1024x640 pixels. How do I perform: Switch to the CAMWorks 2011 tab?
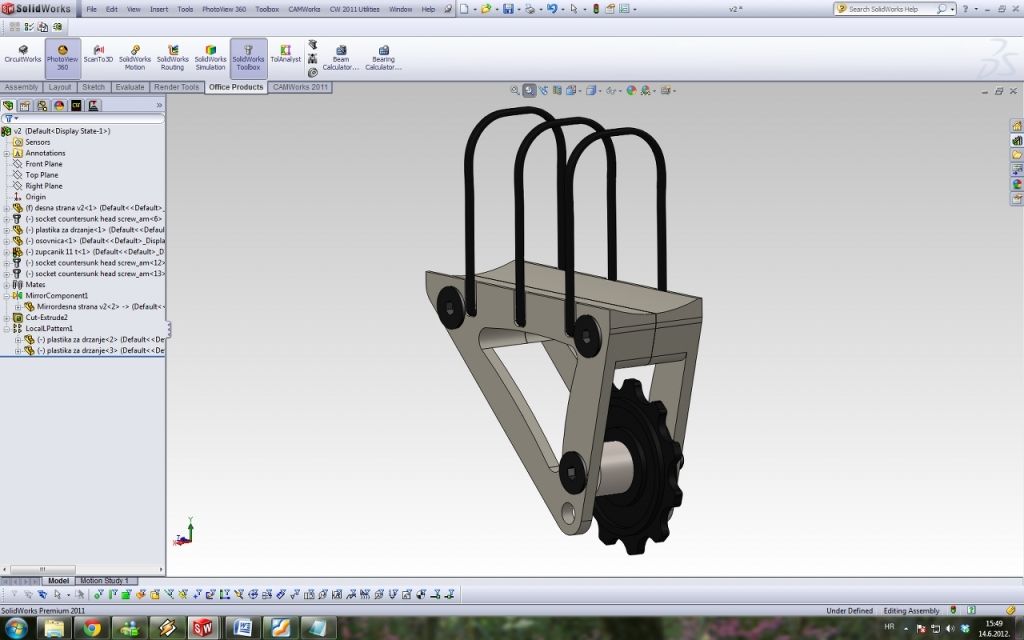point(300,88)
